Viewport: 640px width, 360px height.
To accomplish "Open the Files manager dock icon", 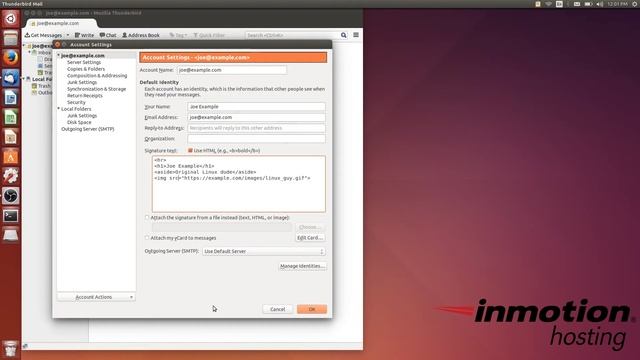I will click(x=11, y=38).
